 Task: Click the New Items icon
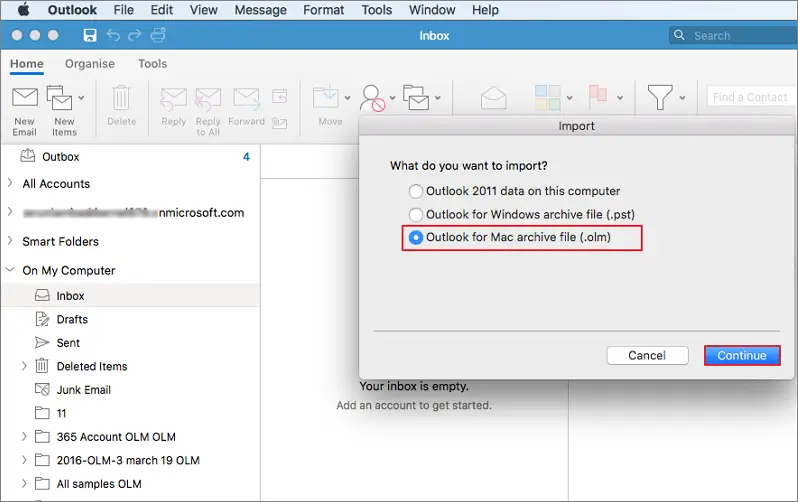(60, 98)
